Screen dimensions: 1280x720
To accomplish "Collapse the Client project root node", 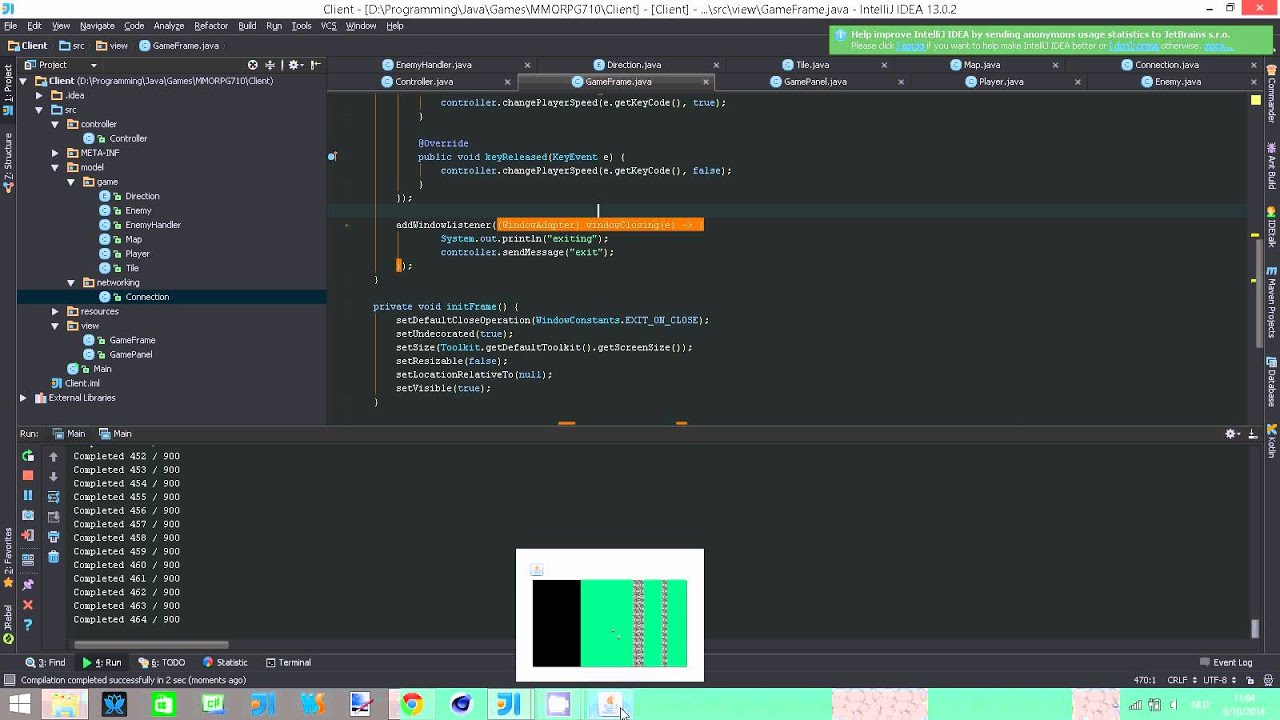I will pyautogui.click(x=23, y=82).
